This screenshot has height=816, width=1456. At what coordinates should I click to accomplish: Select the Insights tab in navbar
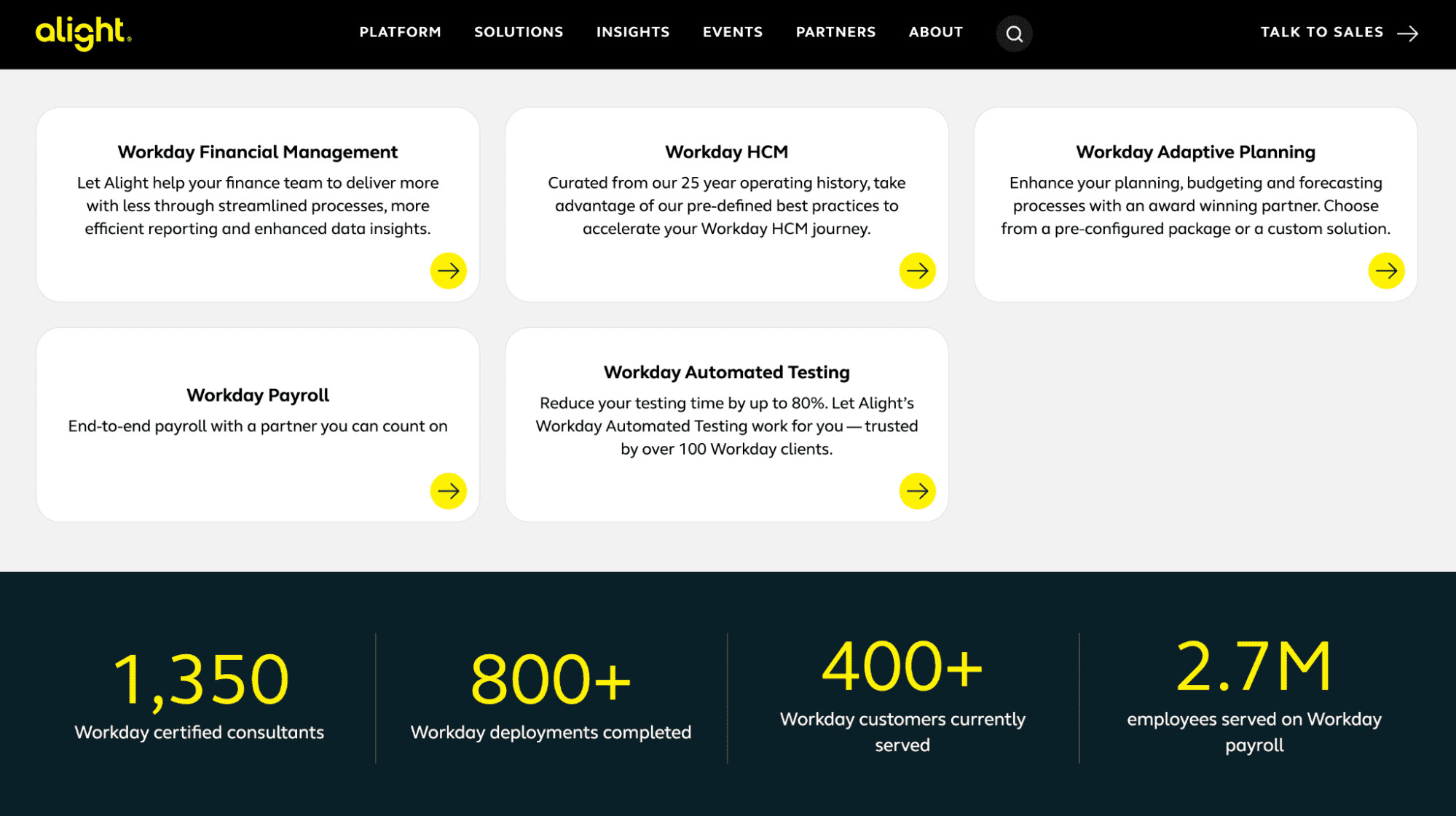point(632,32)
